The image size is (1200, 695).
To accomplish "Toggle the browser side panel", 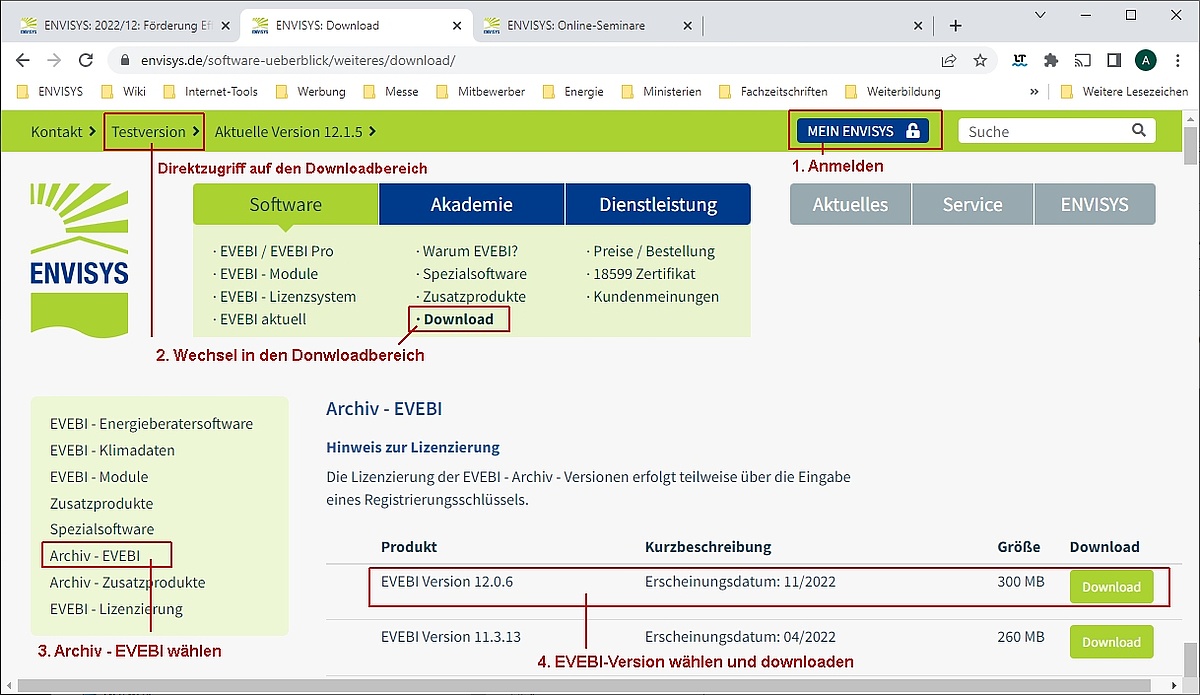I will point(1114,60).
